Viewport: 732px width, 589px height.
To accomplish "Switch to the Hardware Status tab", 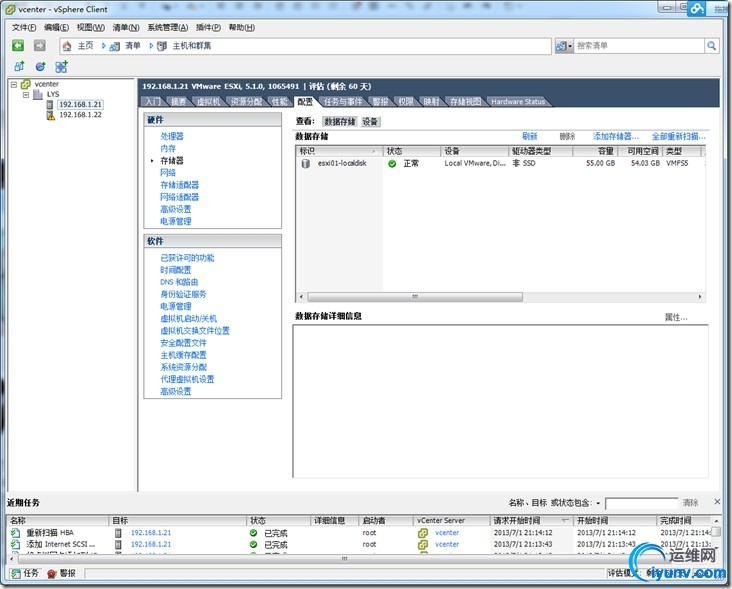I will [518, 102].
